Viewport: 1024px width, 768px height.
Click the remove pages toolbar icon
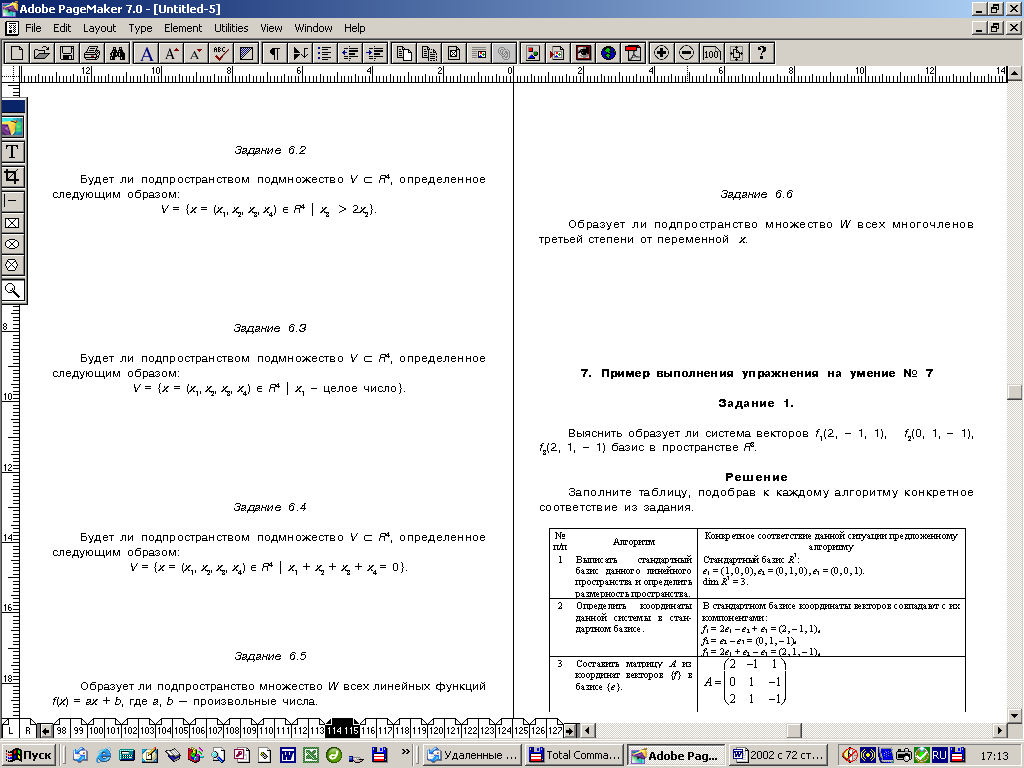[x=429, y=53]
